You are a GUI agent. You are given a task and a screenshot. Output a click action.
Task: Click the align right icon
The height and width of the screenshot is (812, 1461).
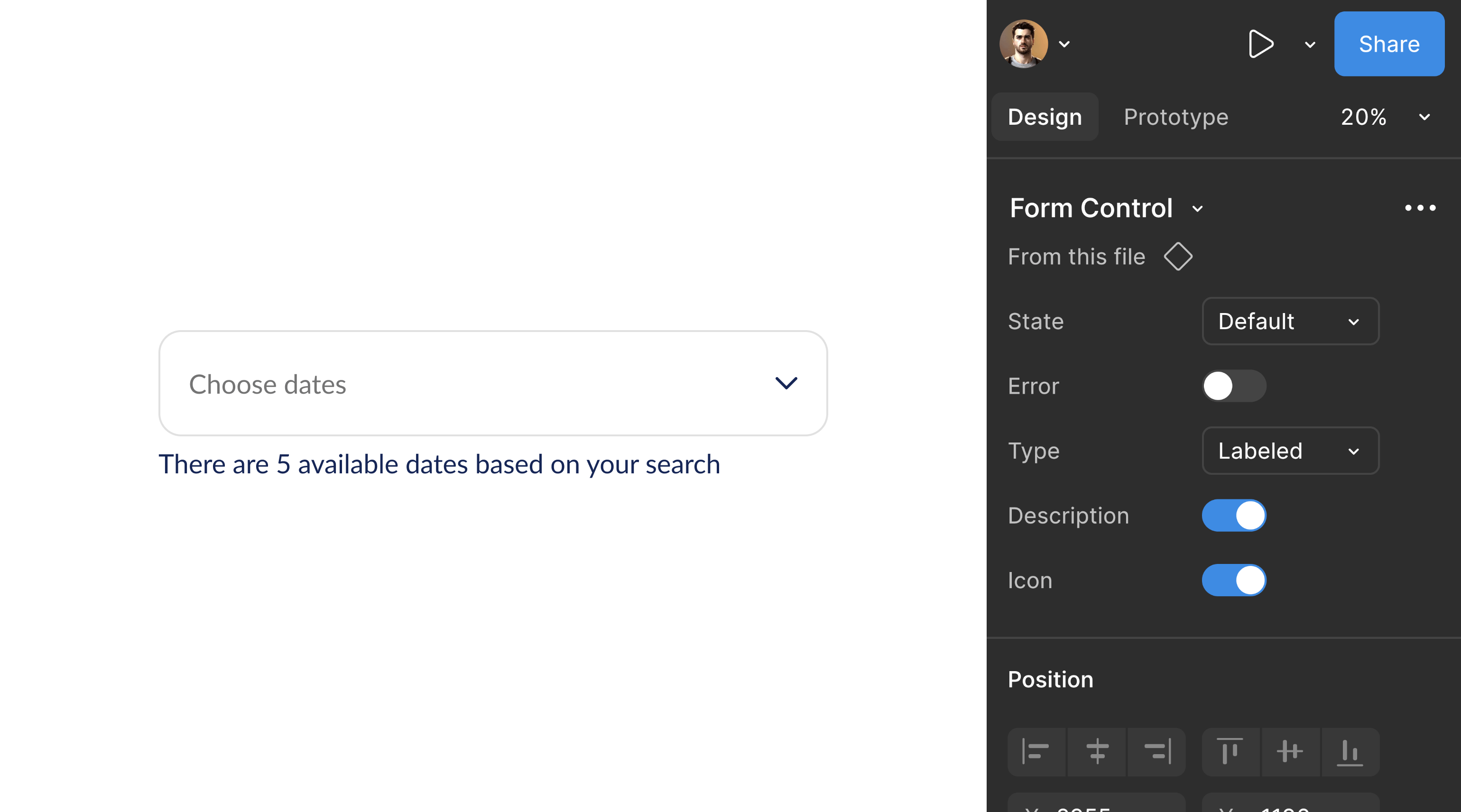(x=1157, y=752)
